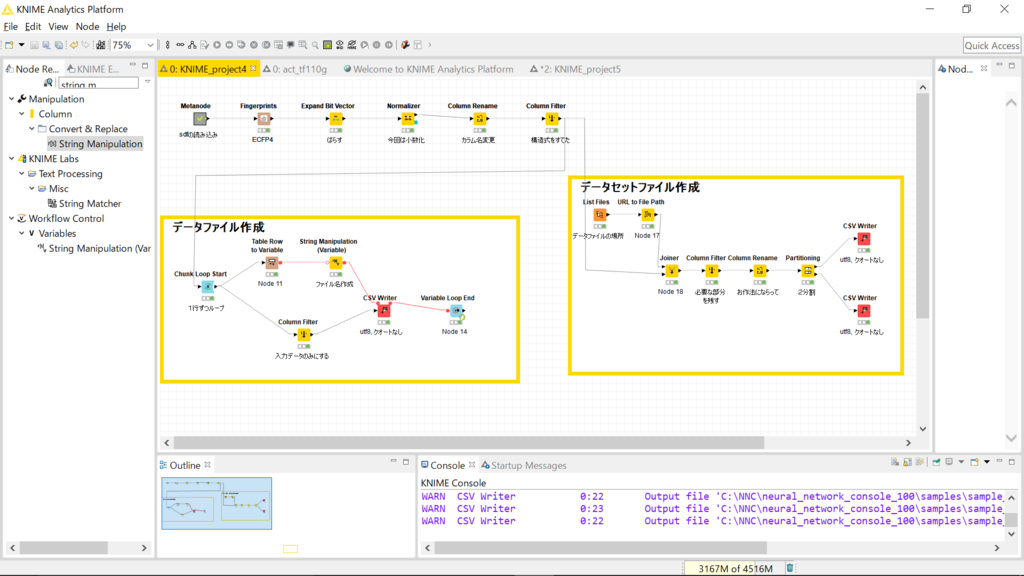Open the Edit menu
1024x576 pixels.
coord(33,27)
